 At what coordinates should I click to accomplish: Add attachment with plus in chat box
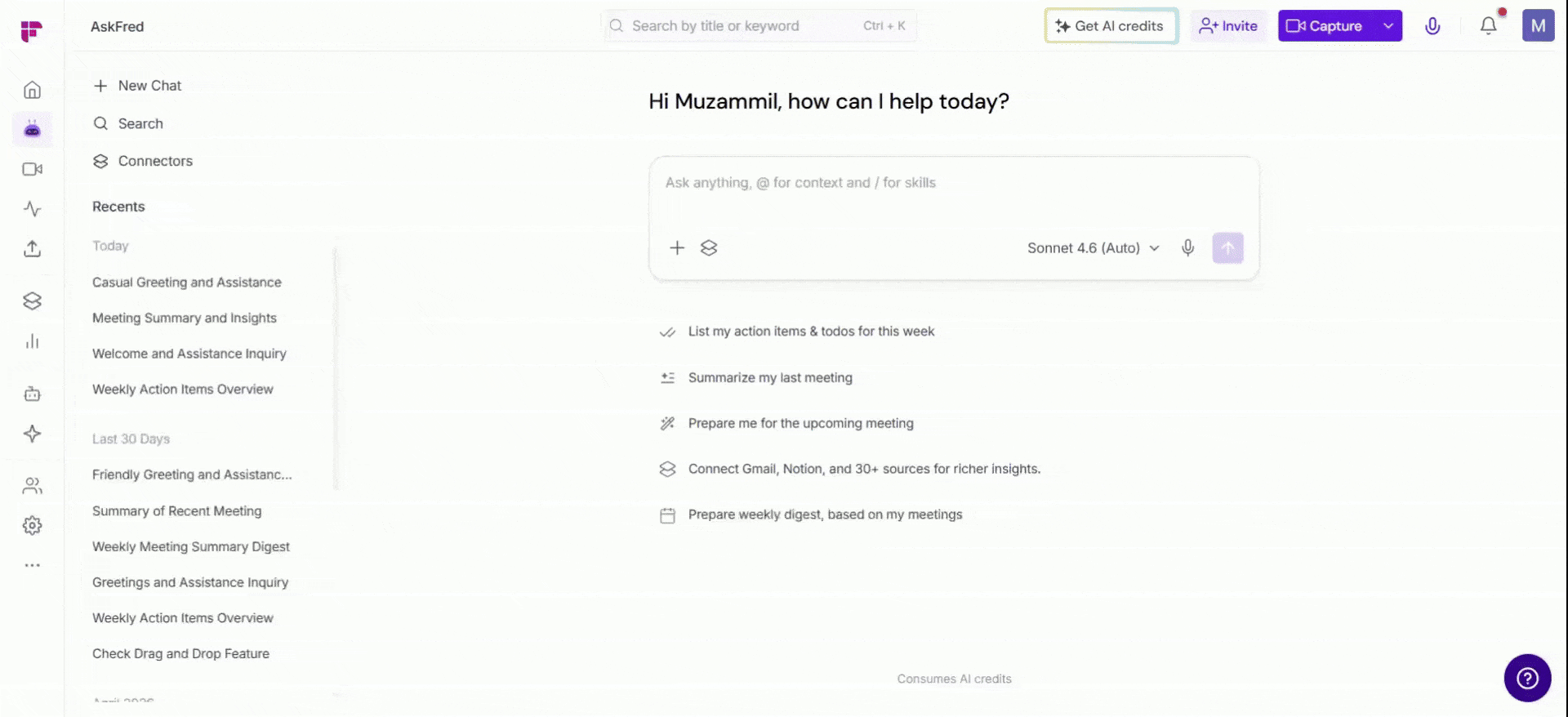pos(677,247)
